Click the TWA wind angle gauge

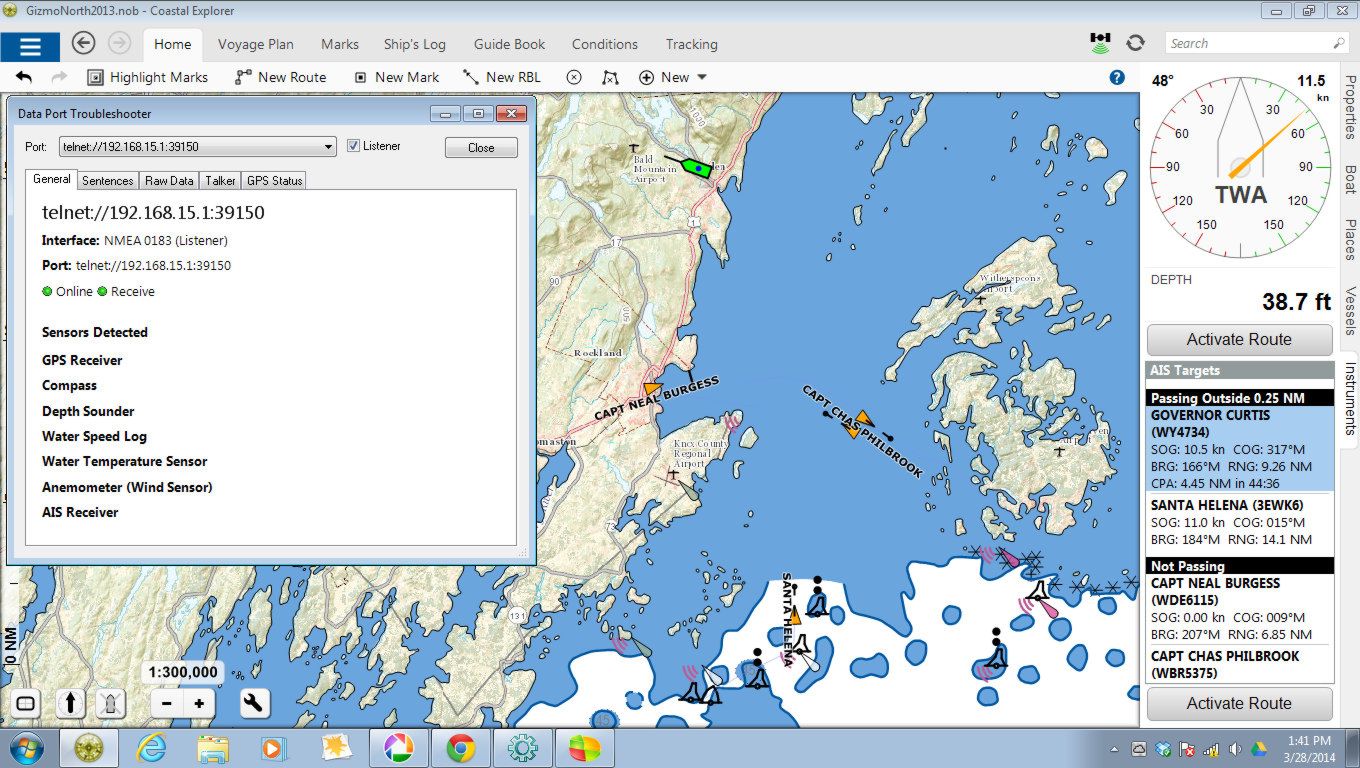tap(1240, 168)
